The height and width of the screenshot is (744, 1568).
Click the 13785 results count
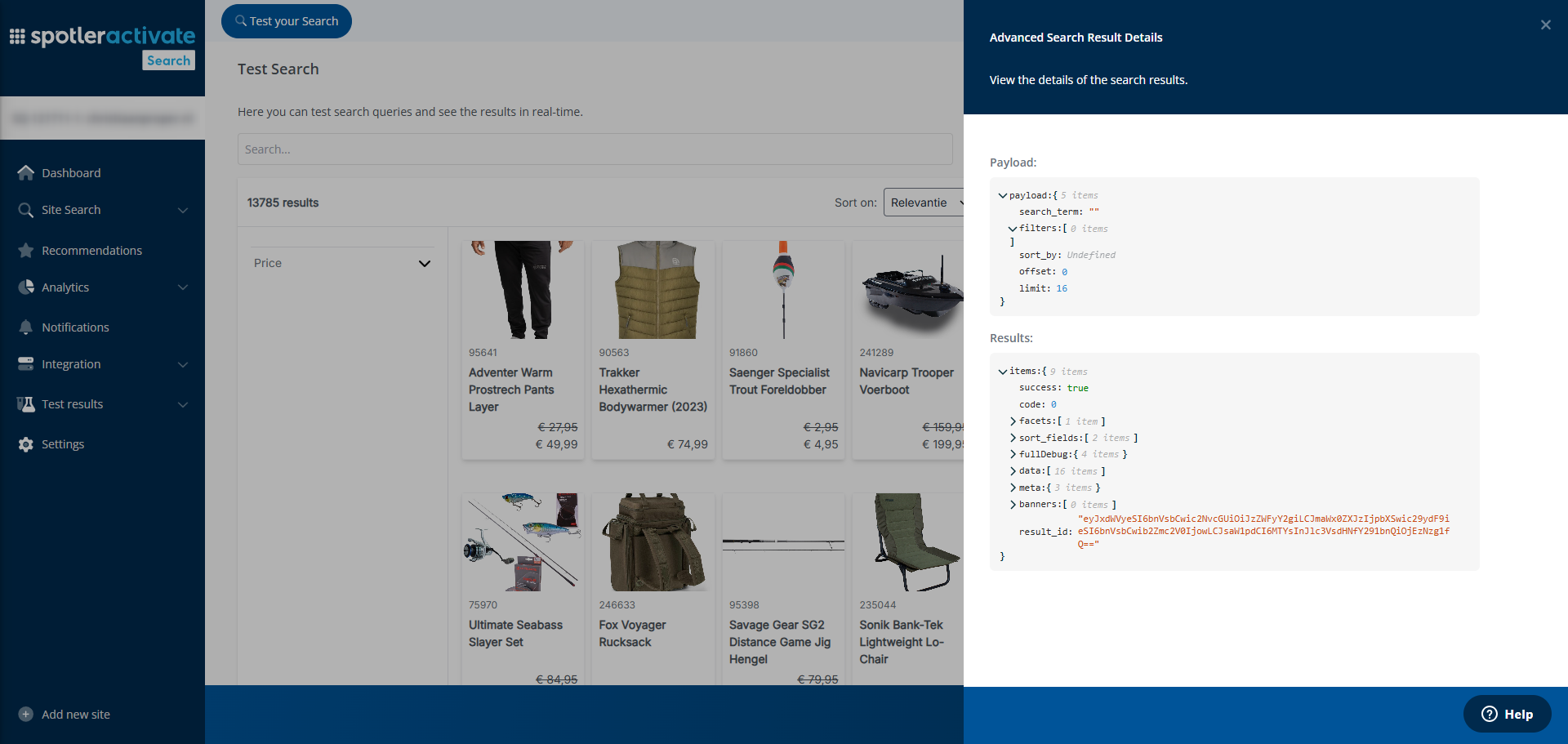pyautogui.click(x=283, y=203)
